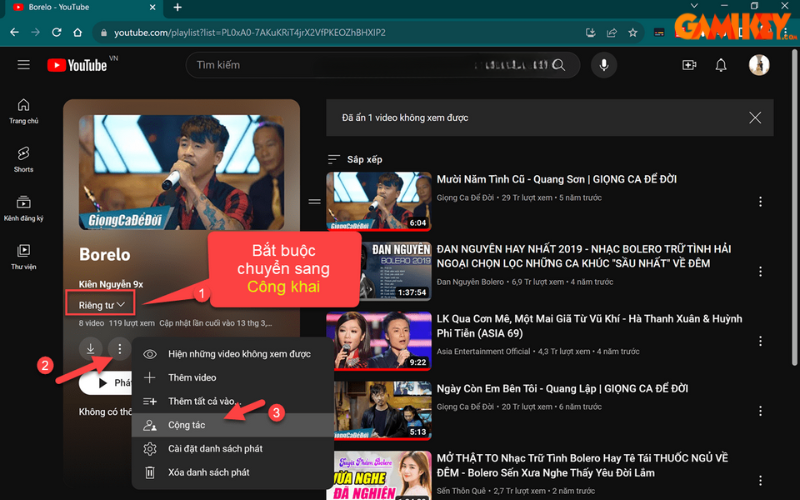Open options for MỞ THẬT TO Nhạc Trữ Tình video

coord(760,480)
